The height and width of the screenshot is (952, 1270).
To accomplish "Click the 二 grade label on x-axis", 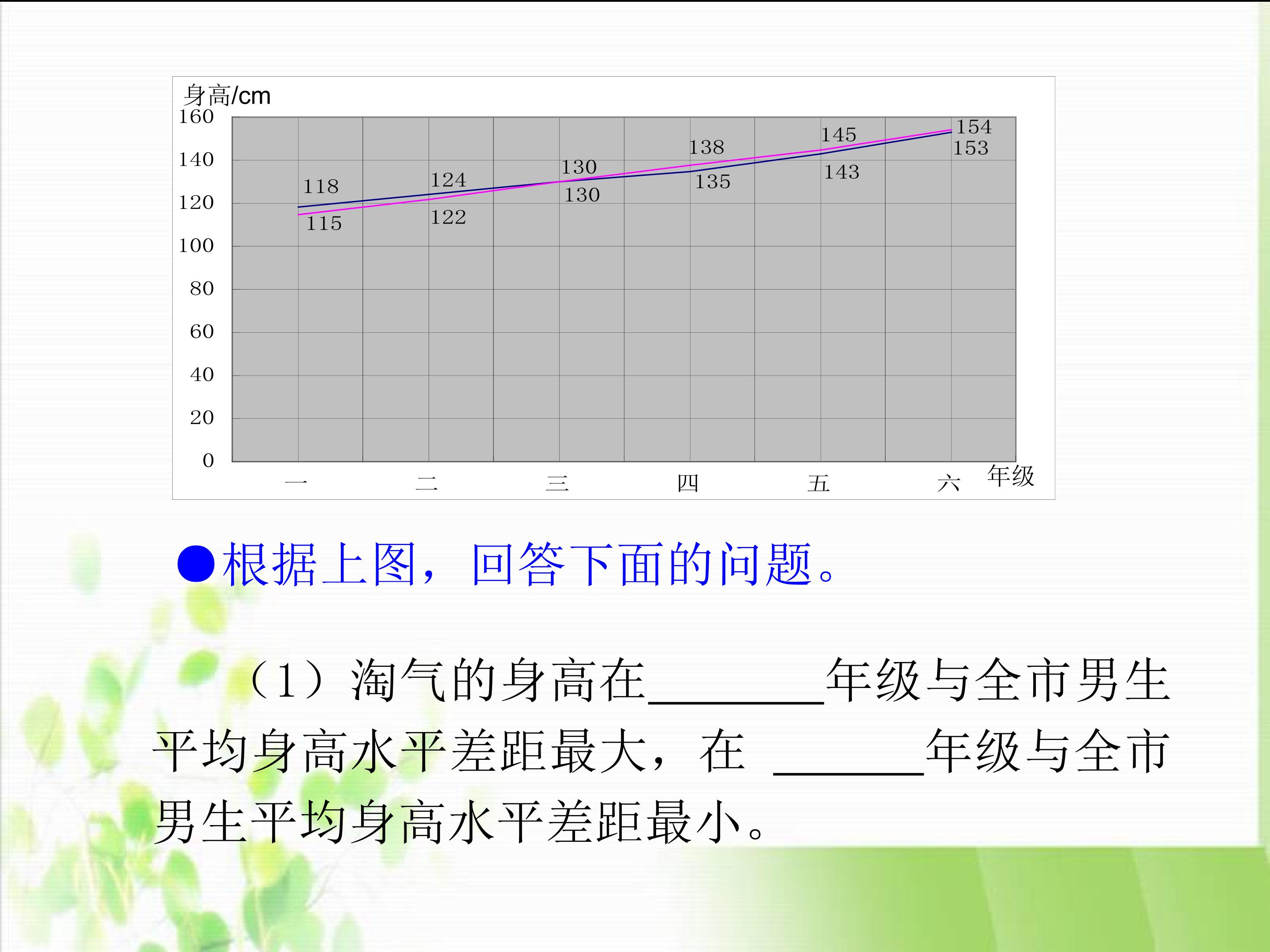I will point(426,483).
